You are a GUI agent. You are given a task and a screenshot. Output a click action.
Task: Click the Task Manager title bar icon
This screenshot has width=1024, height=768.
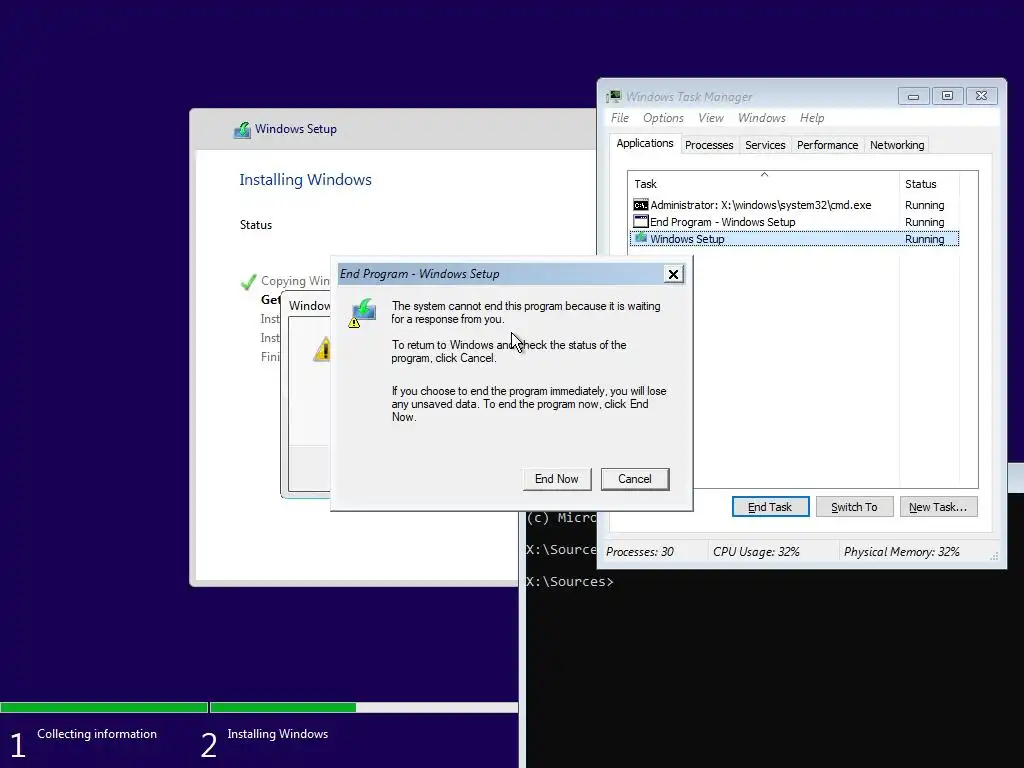coord(614,97)
